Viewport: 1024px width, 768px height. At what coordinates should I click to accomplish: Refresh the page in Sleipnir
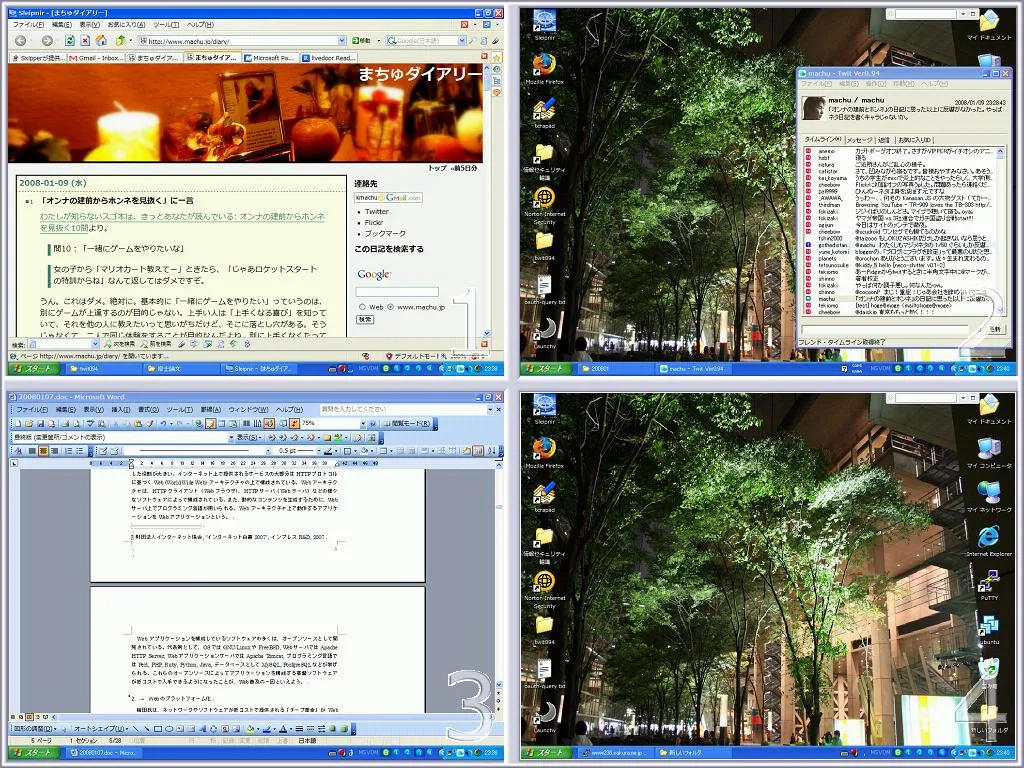[x=68, y=42]
